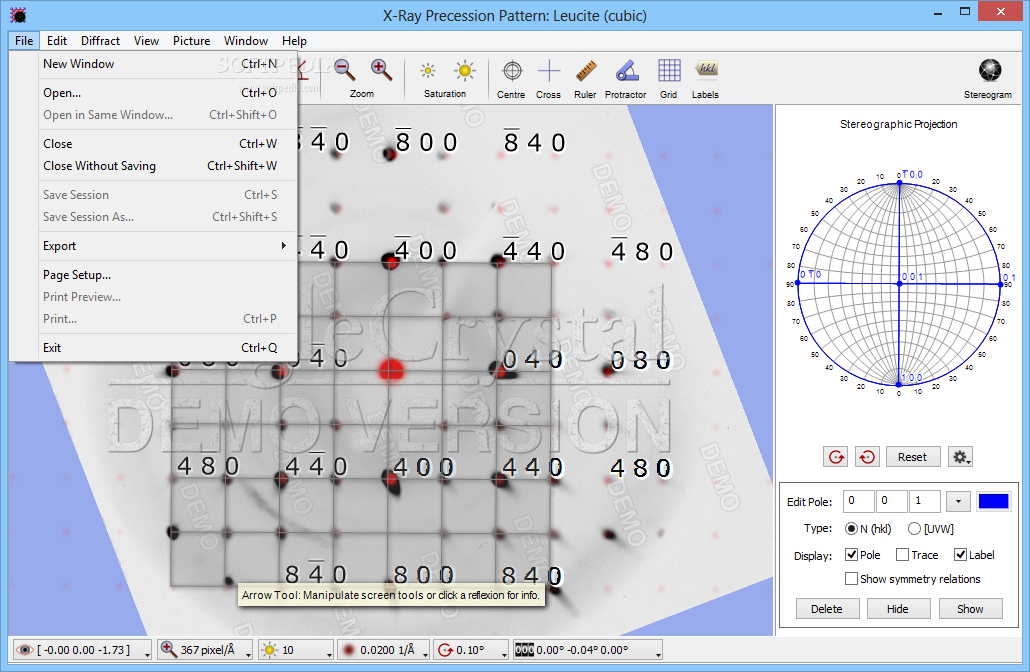
Task: Click the orientation angles icon in status bar
Action: 524,650
